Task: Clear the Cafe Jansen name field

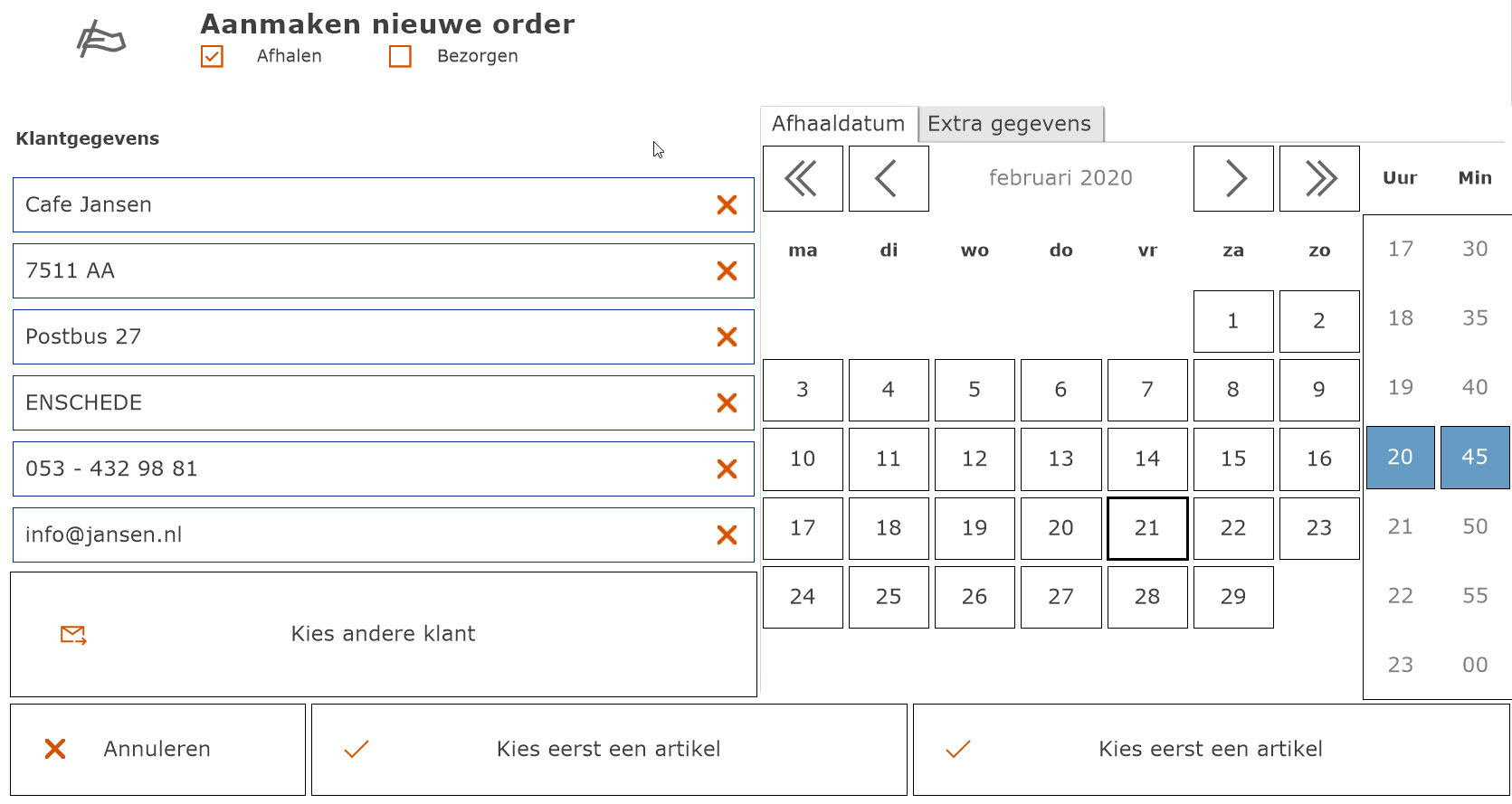Action: click(727, 205)
